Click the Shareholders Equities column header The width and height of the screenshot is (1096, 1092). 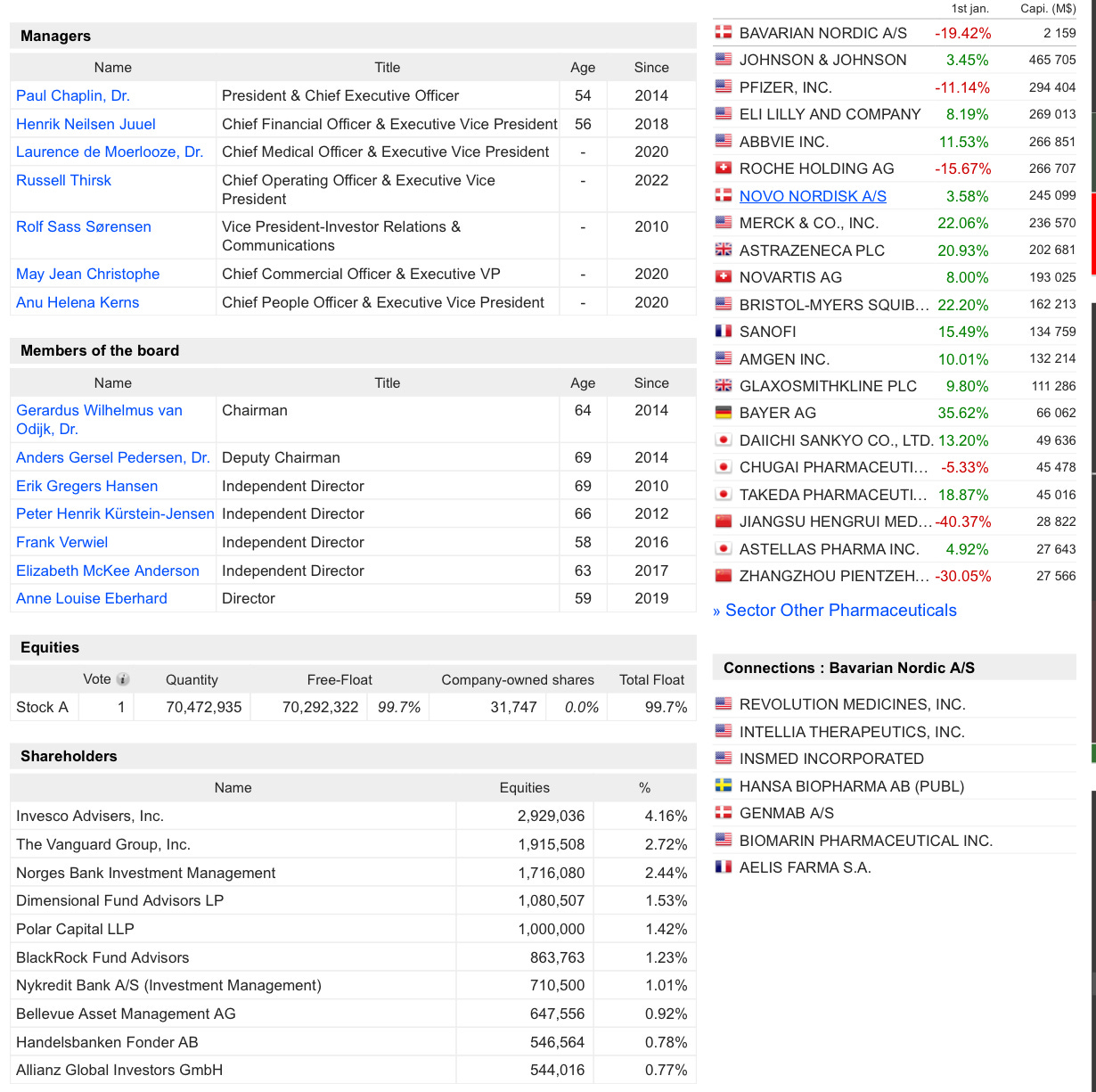(525, 788)
